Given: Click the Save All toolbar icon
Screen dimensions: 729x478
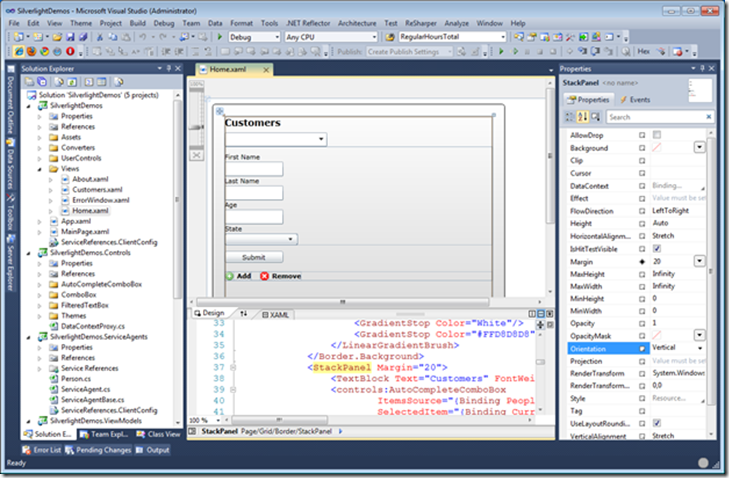Looking at the screenshot, I should tap(83, 37).
